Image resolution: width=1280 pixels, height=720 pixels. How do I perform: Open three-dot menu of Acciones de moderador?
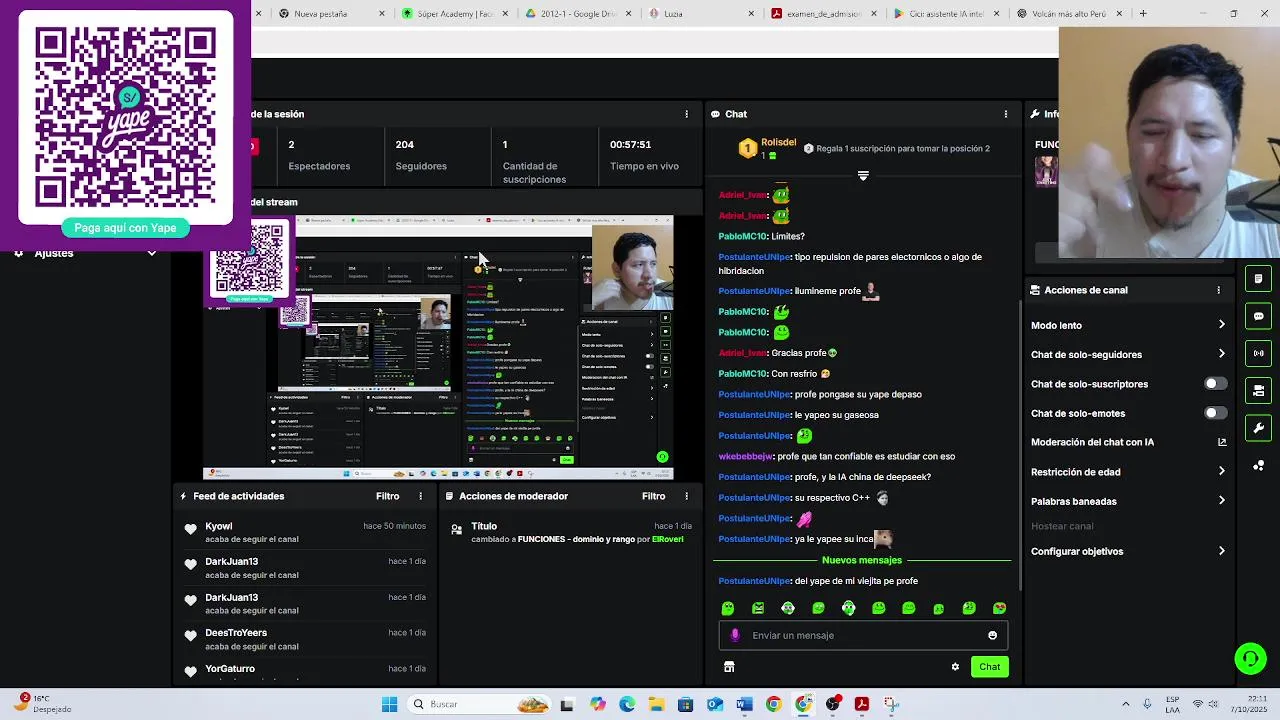tap(686, 496)
